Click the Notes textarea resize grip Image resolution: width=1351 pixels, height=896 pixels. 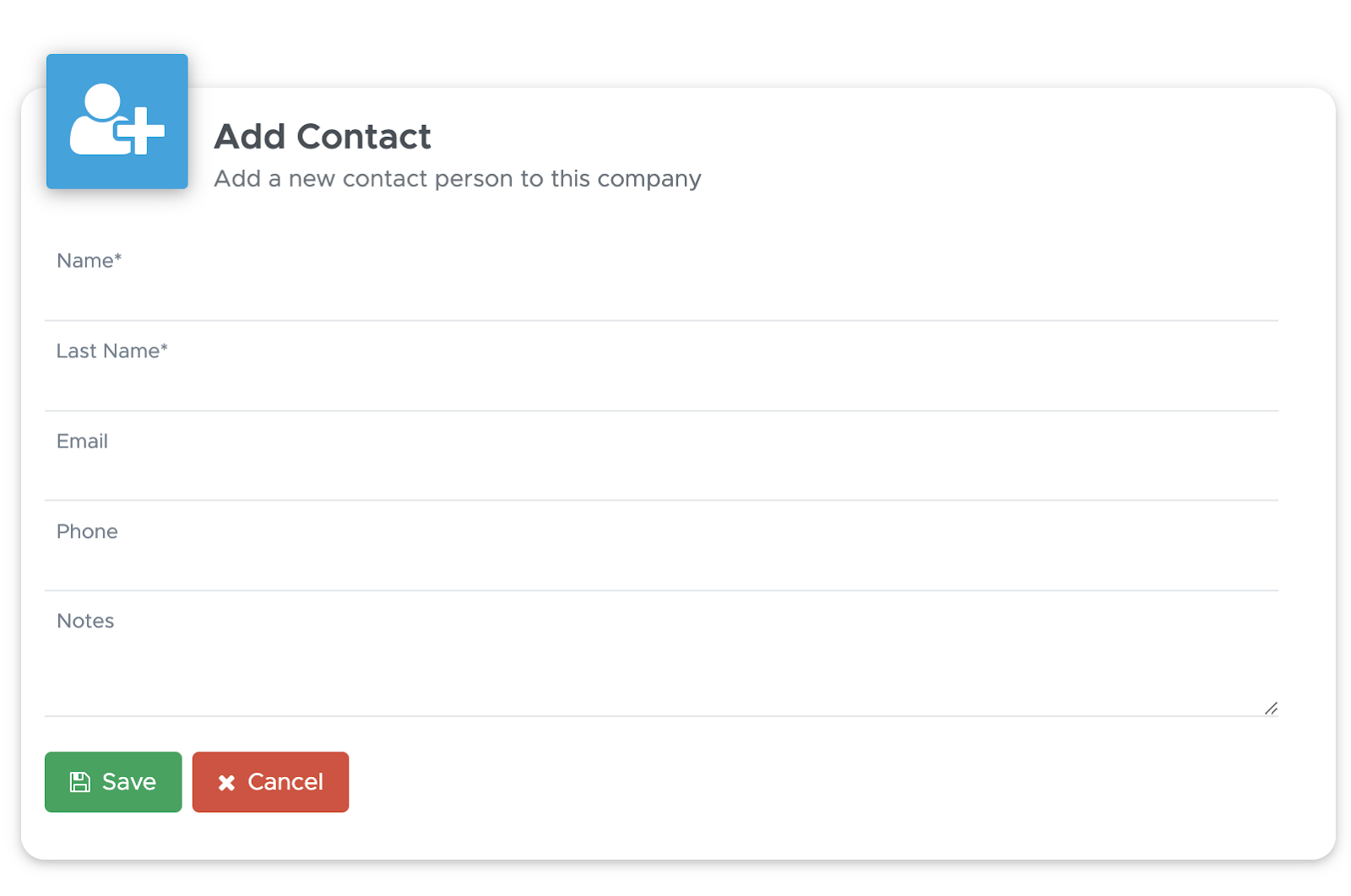point(1271,709)
